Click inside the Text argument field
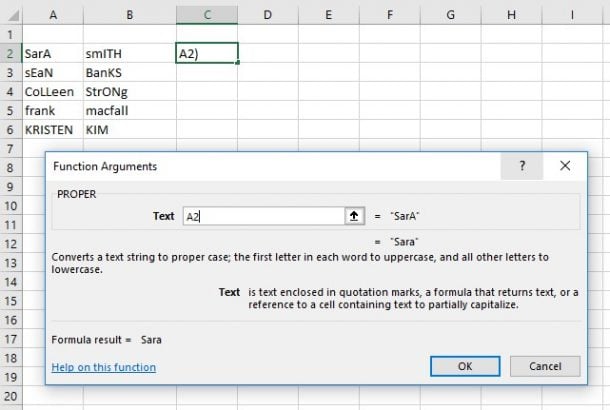The height and width of the screenshot is (410, 610). (x=263, y=216)
